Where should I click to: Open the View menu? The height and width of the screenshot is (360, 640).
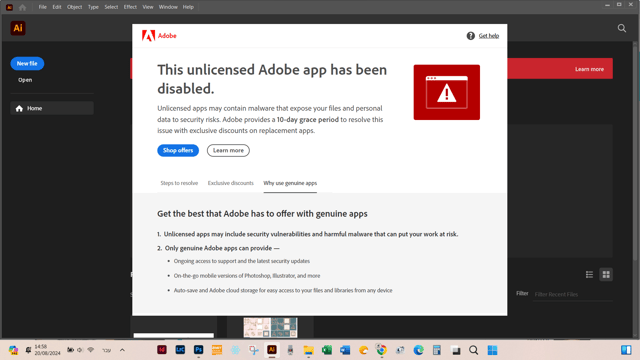click(148, 7)
